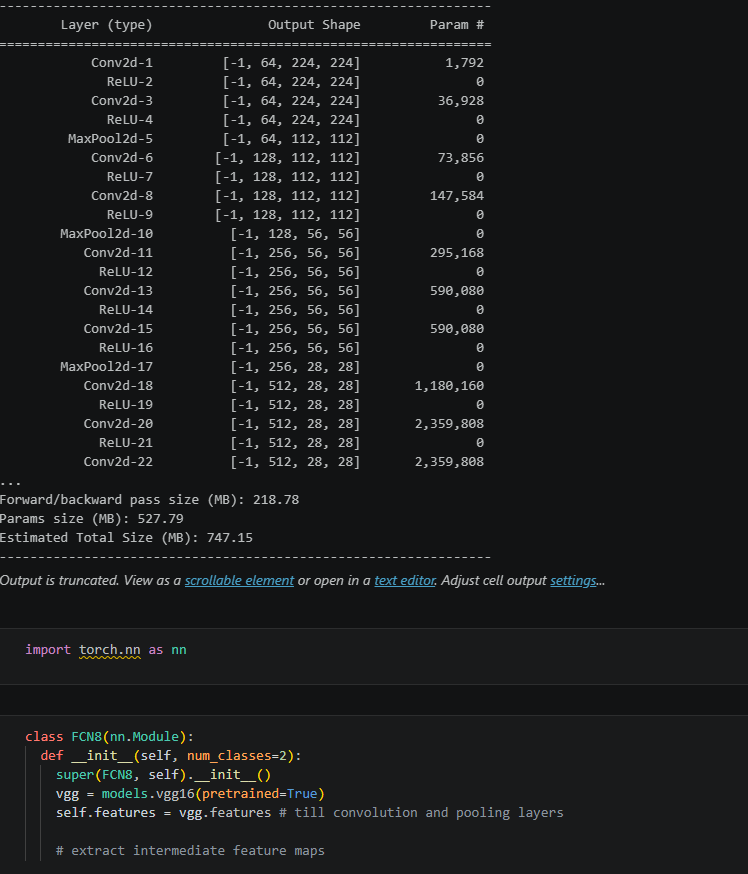The image size is (748, 874).
Task: Select the Conv2d-6 row label
Action: (x=122, y=158)
